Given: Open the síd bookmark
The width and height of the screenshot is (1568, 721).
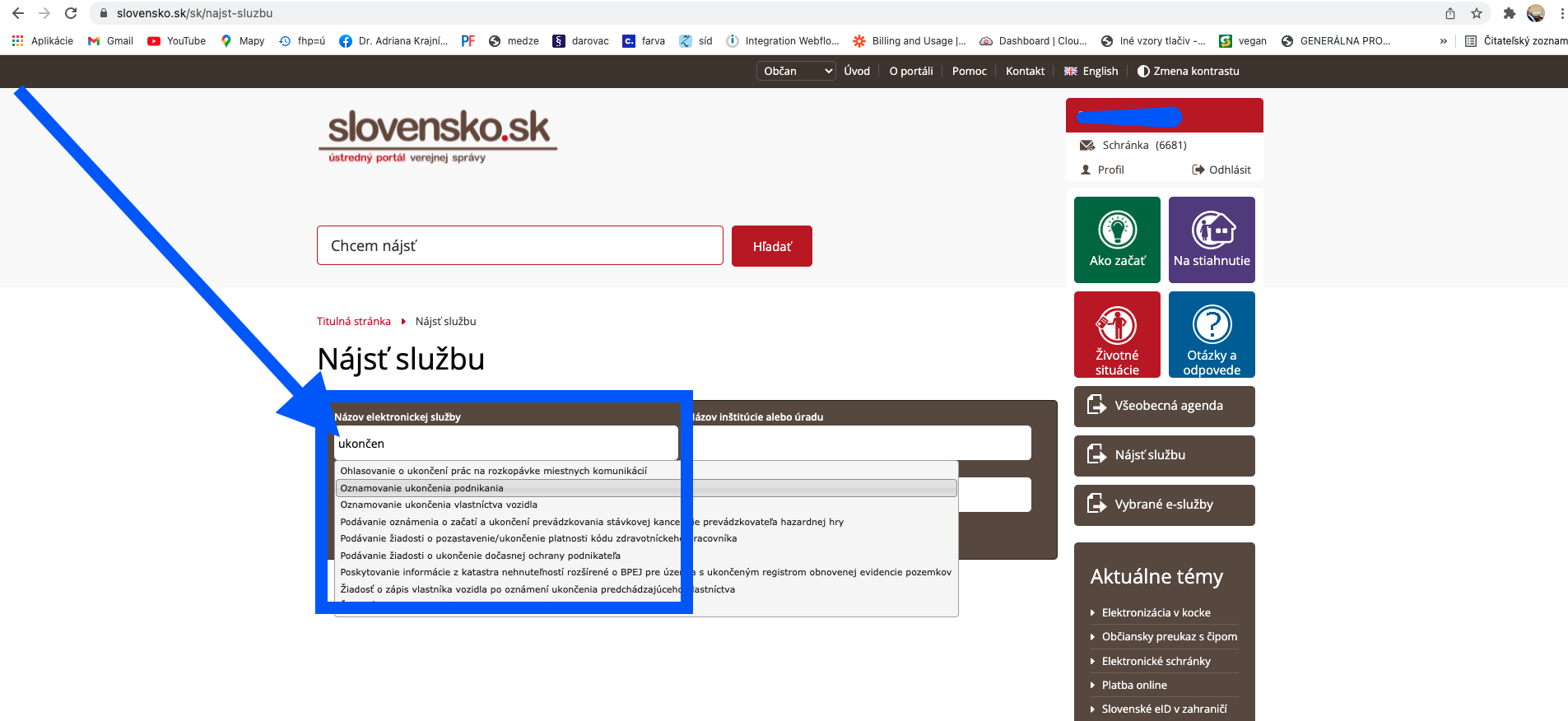Looking at the screenshot, I should [x=696, y=41].
